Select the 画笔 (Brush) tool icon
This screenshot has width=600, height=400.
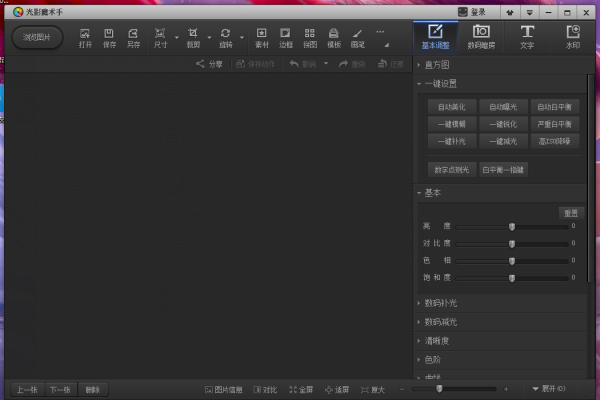pos(358,37)
